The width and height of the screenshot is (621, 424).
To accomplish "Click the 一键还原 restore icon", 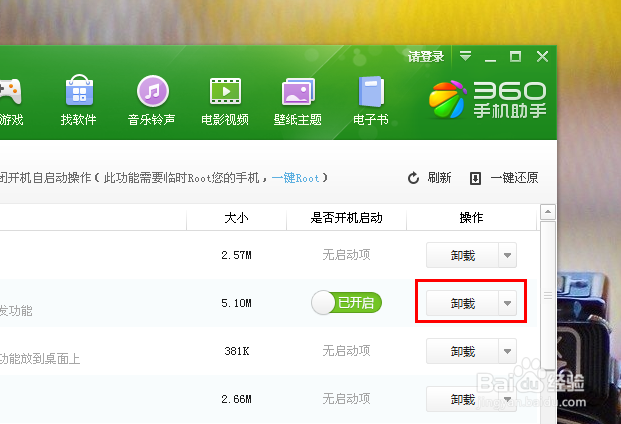I will pyautogui.click(x=475, y=178).
